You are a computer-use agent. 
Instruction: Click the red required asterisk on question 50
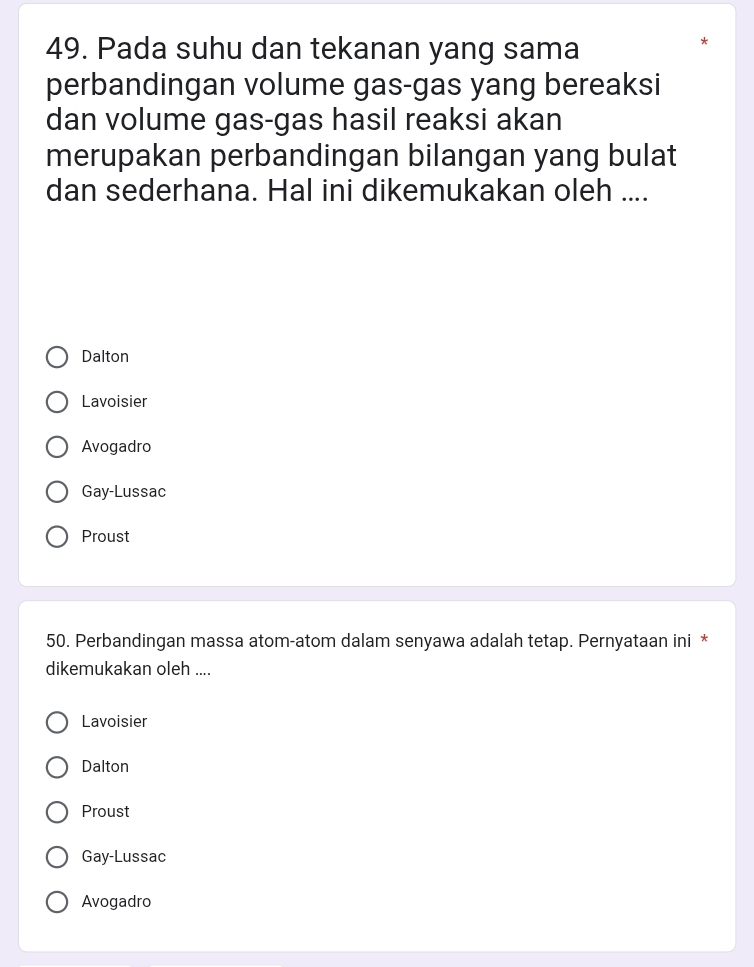point(704,640)
